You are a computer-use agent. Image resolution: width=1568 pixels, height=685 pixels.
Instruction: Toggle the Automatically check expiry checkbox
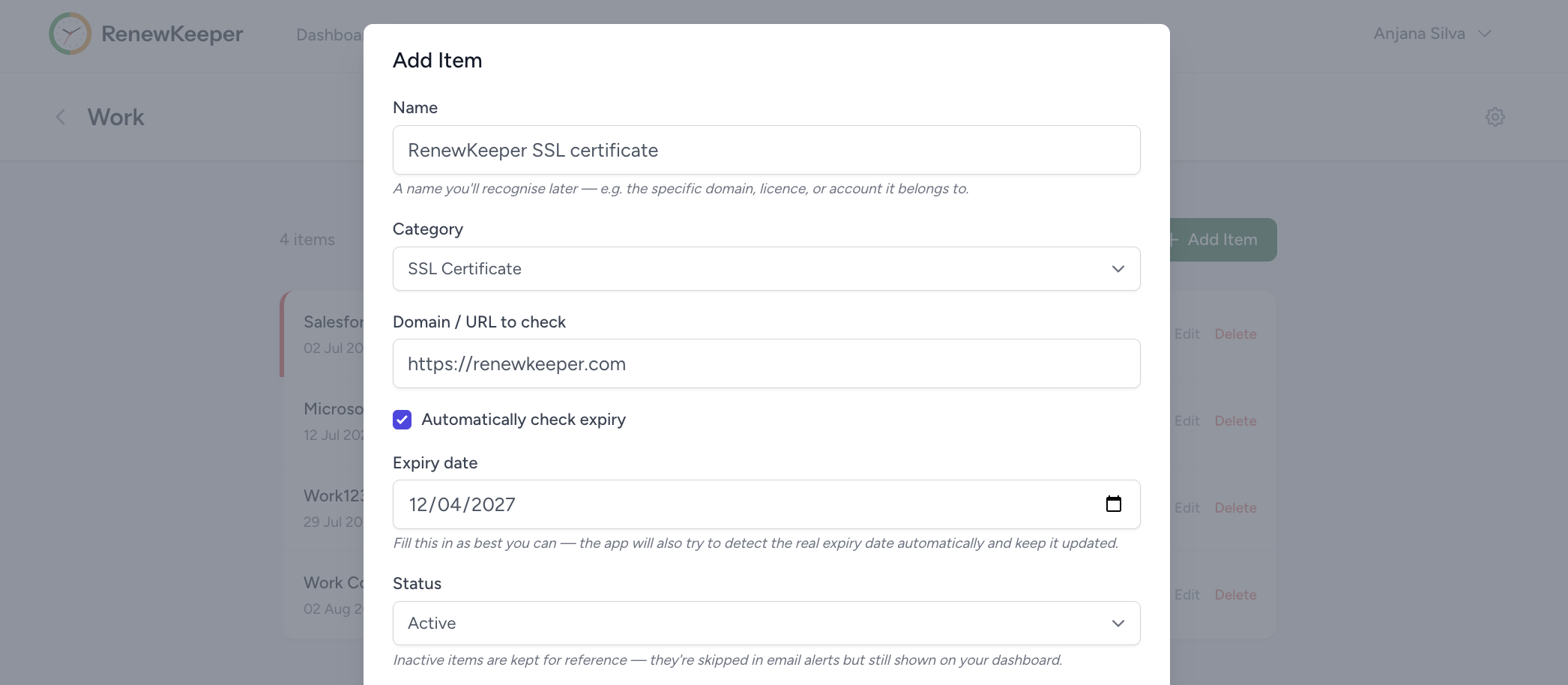coord(402,420)
